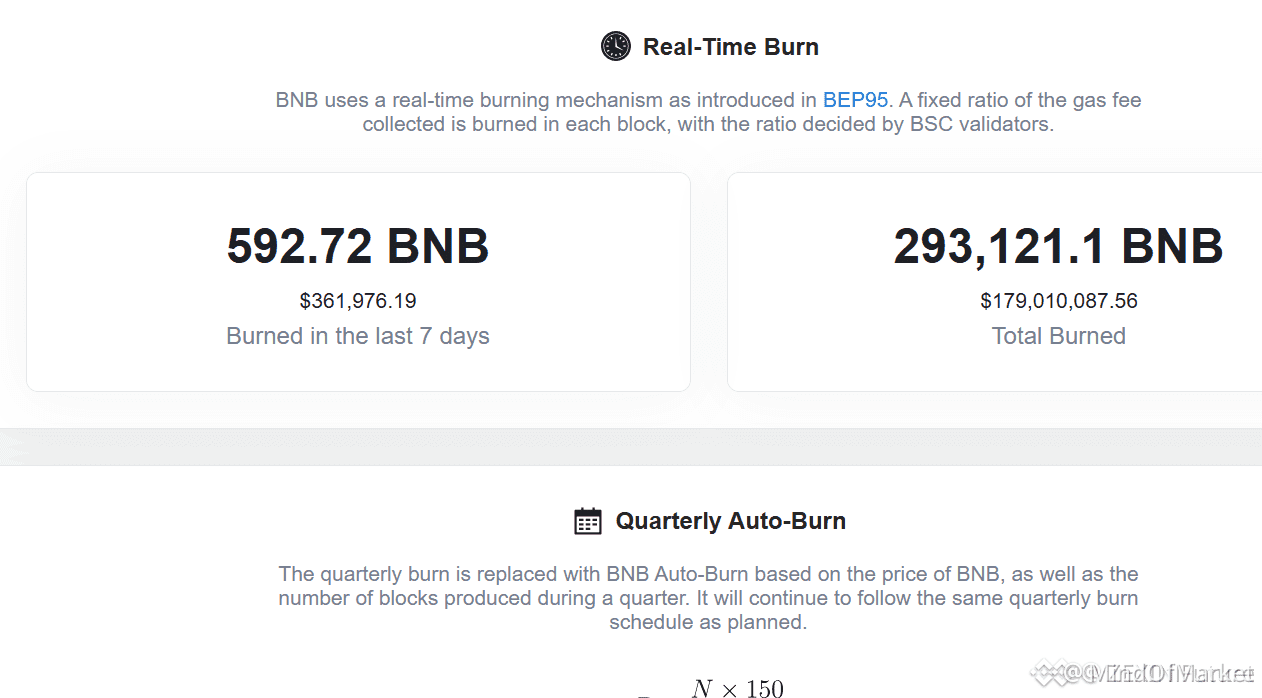Image resolution: width=1262 pixels, height=698 pixels.
Task: Click the $361,976.19 dollar value
Action: coord(358,301)
